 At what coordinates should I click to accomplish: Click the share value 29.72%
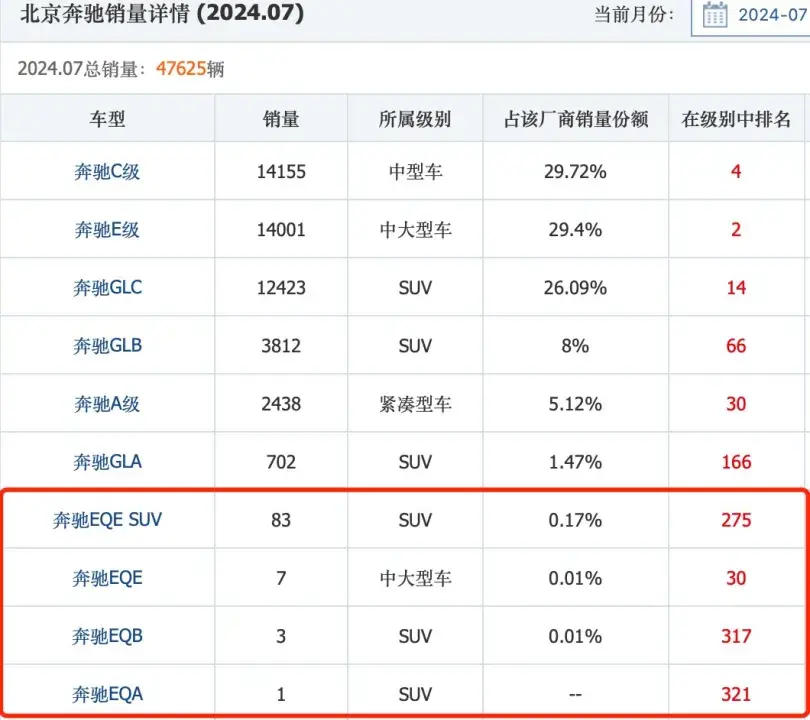575,171
